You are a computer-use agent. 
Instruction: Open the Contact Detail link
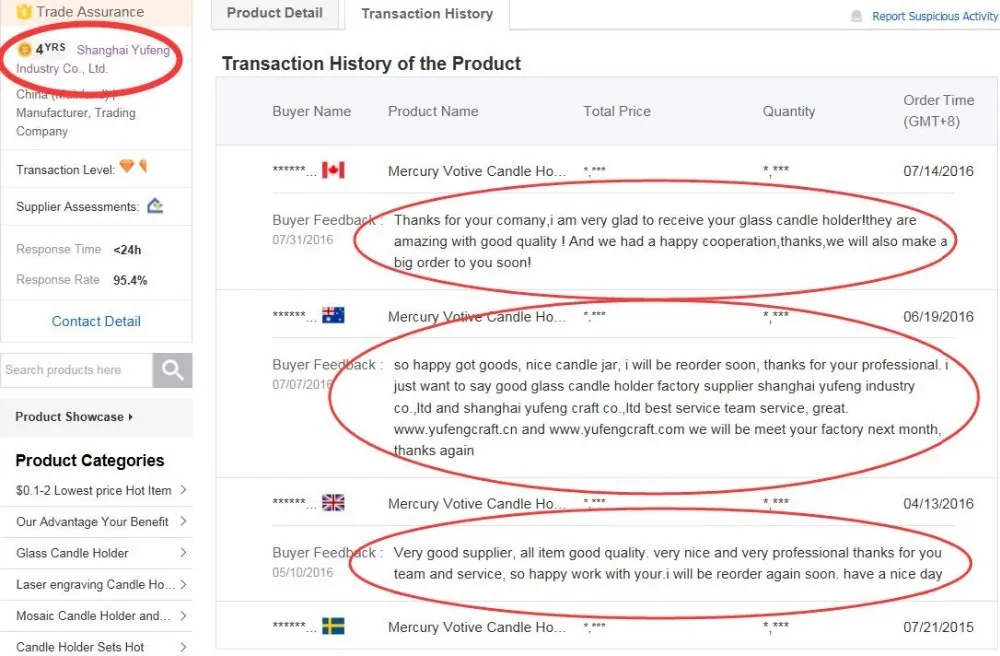click(x=96, y=321)
